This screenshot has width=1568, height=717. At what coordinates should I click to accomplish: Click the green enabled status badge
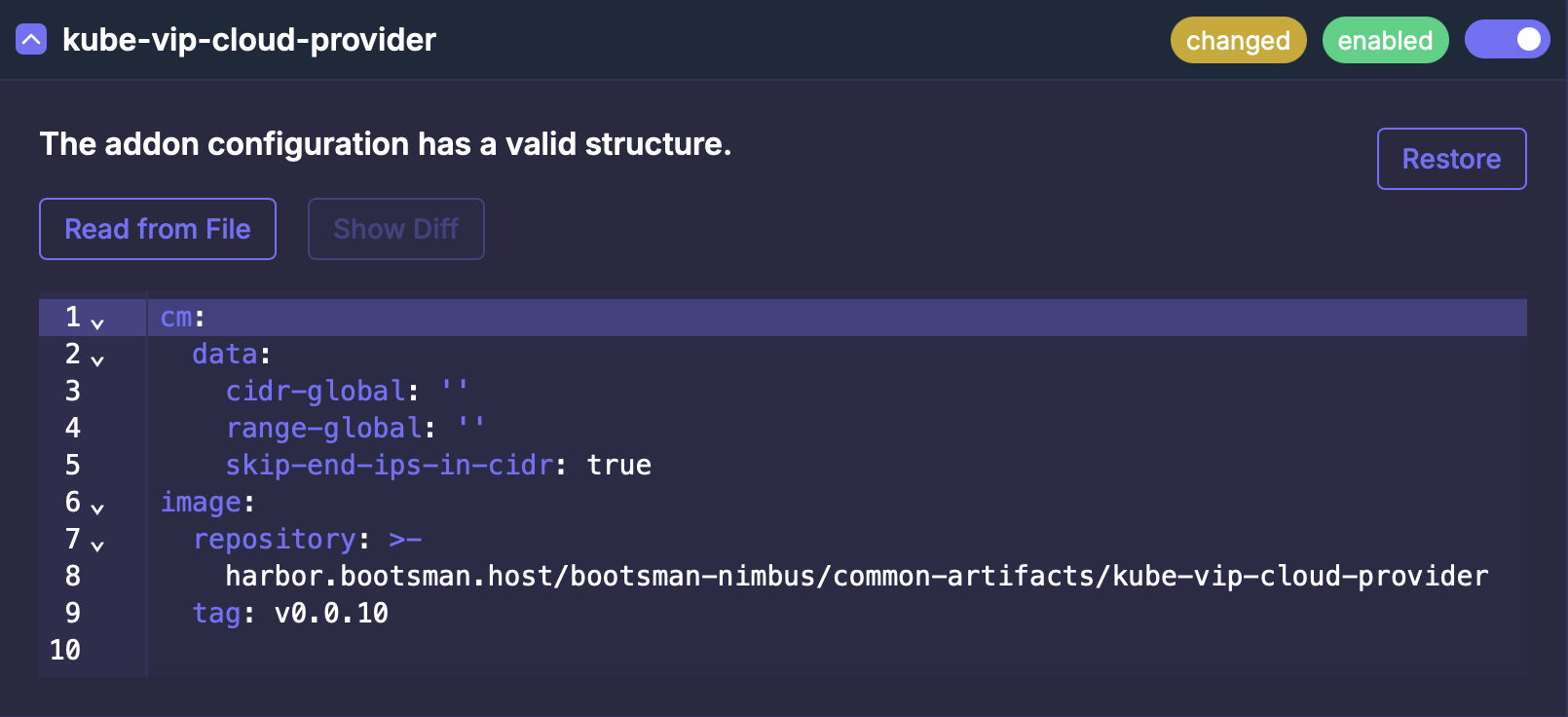[x=1385, y=40]
